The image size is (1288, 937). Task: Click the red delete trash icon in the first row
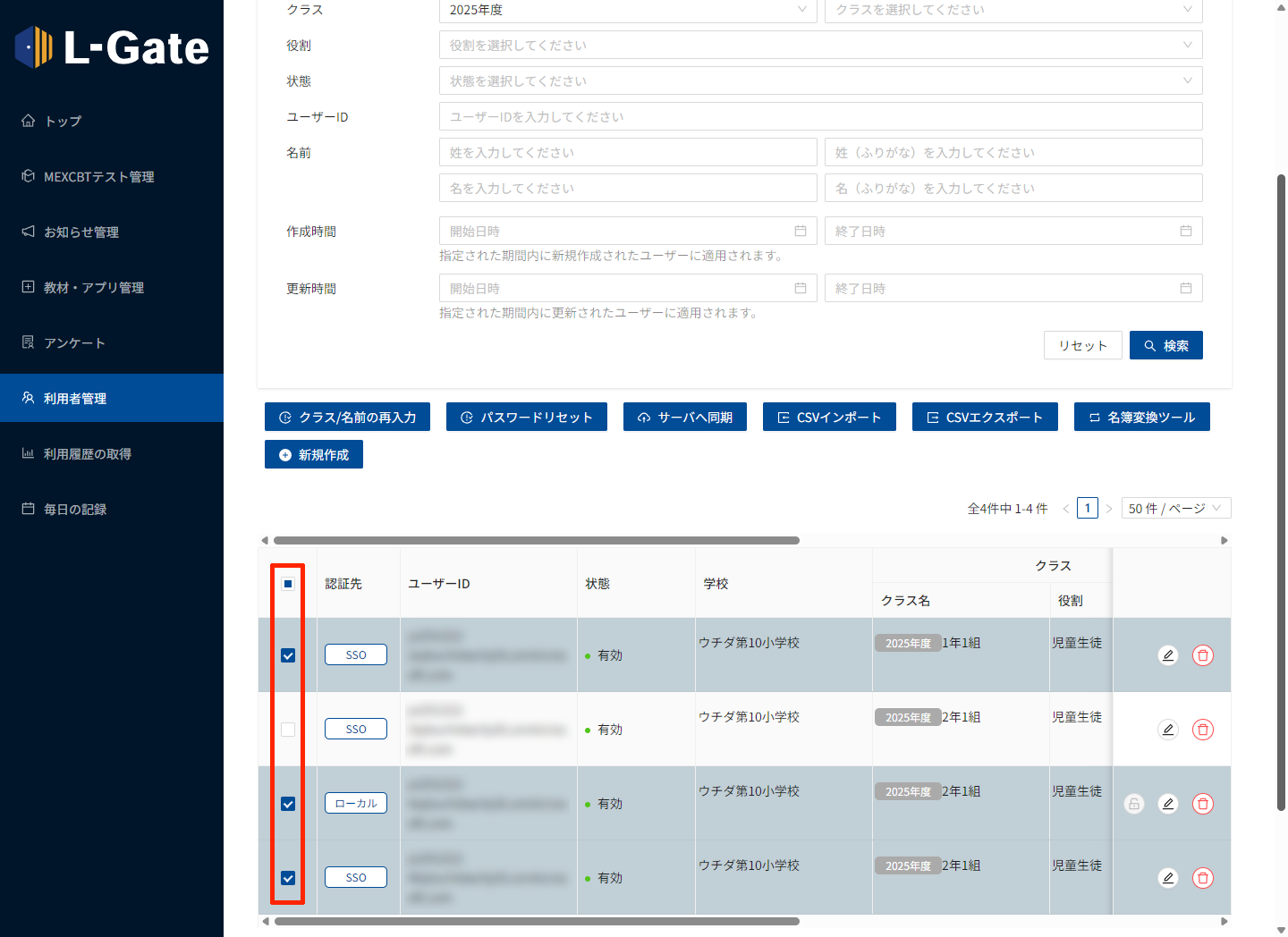pyautogui.click(x=1203, y=655)
